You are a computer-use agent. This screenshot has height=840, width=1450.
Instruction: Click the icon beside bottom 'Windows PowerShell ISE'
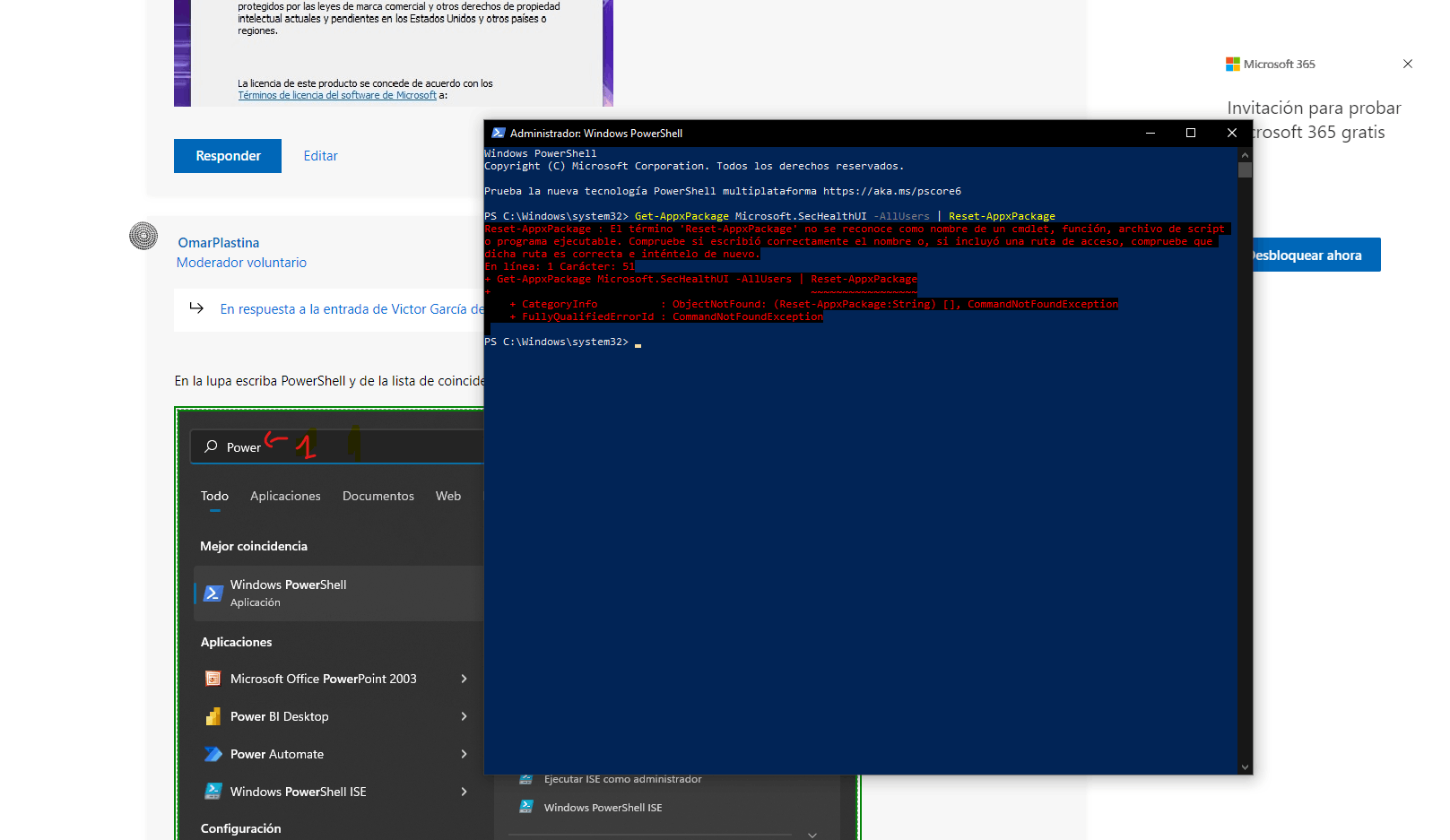526,807
